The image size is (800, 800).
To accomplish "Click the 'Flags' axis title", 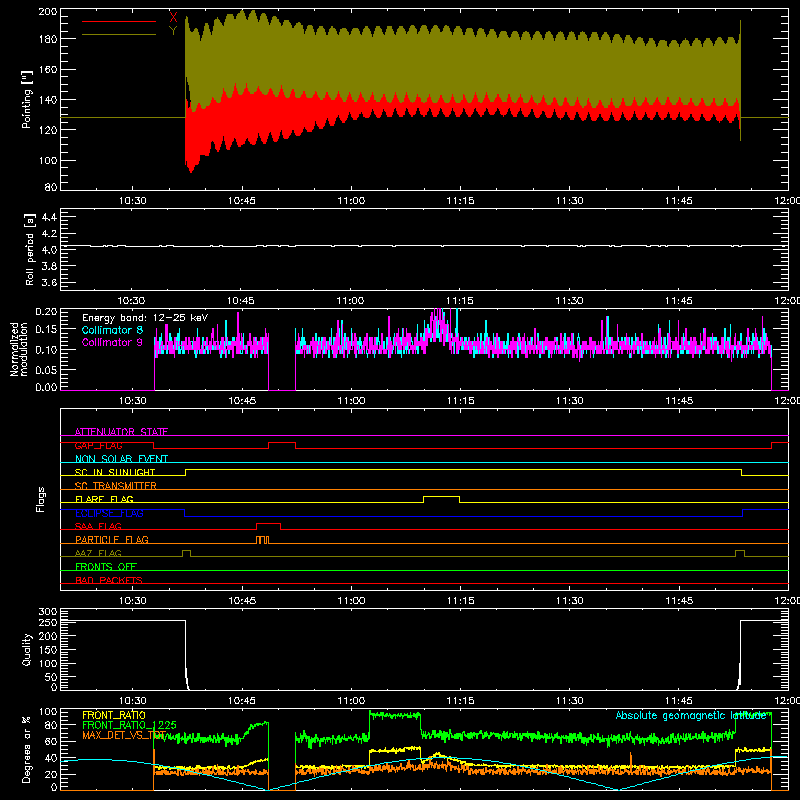I will tap(41, 499).
